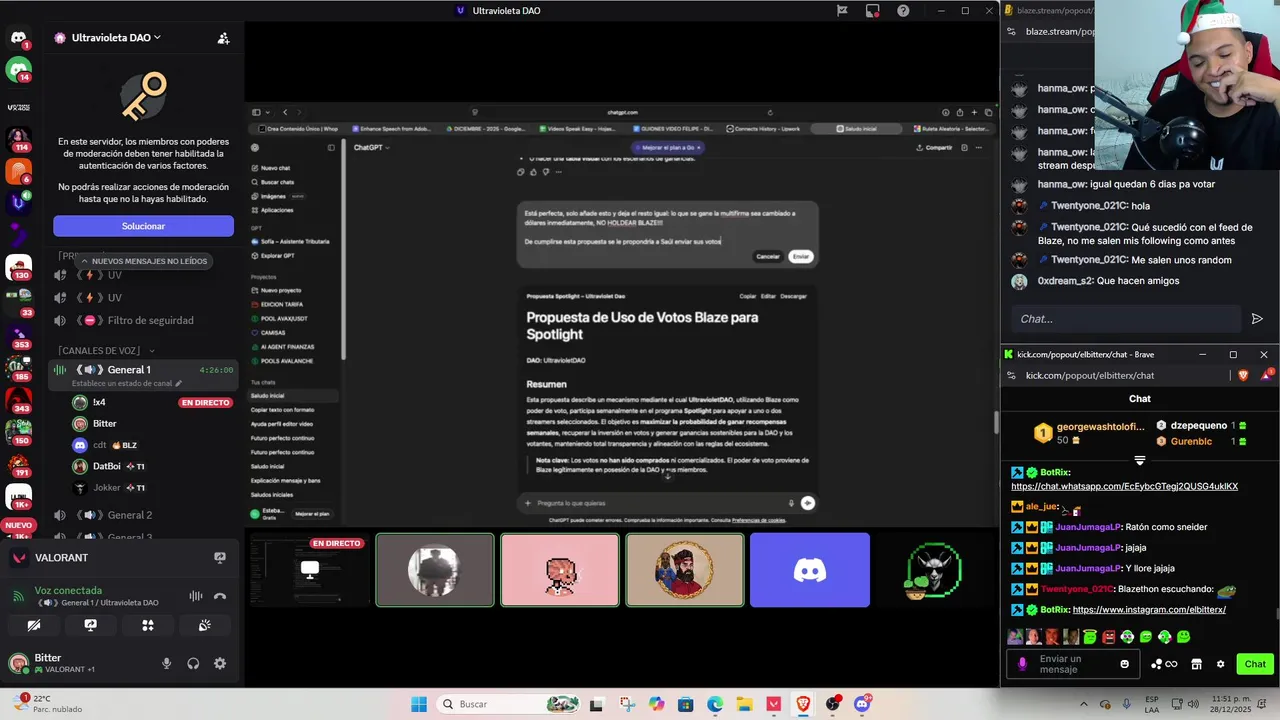Toggle noise suppression waveform icon
The height and width of the screenshot is (720, 1280).
(x=195, y=596)
